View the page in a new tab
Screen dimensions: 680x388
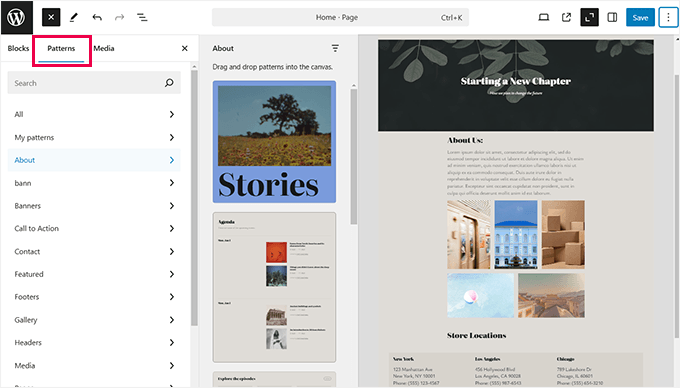click(566, 17)
